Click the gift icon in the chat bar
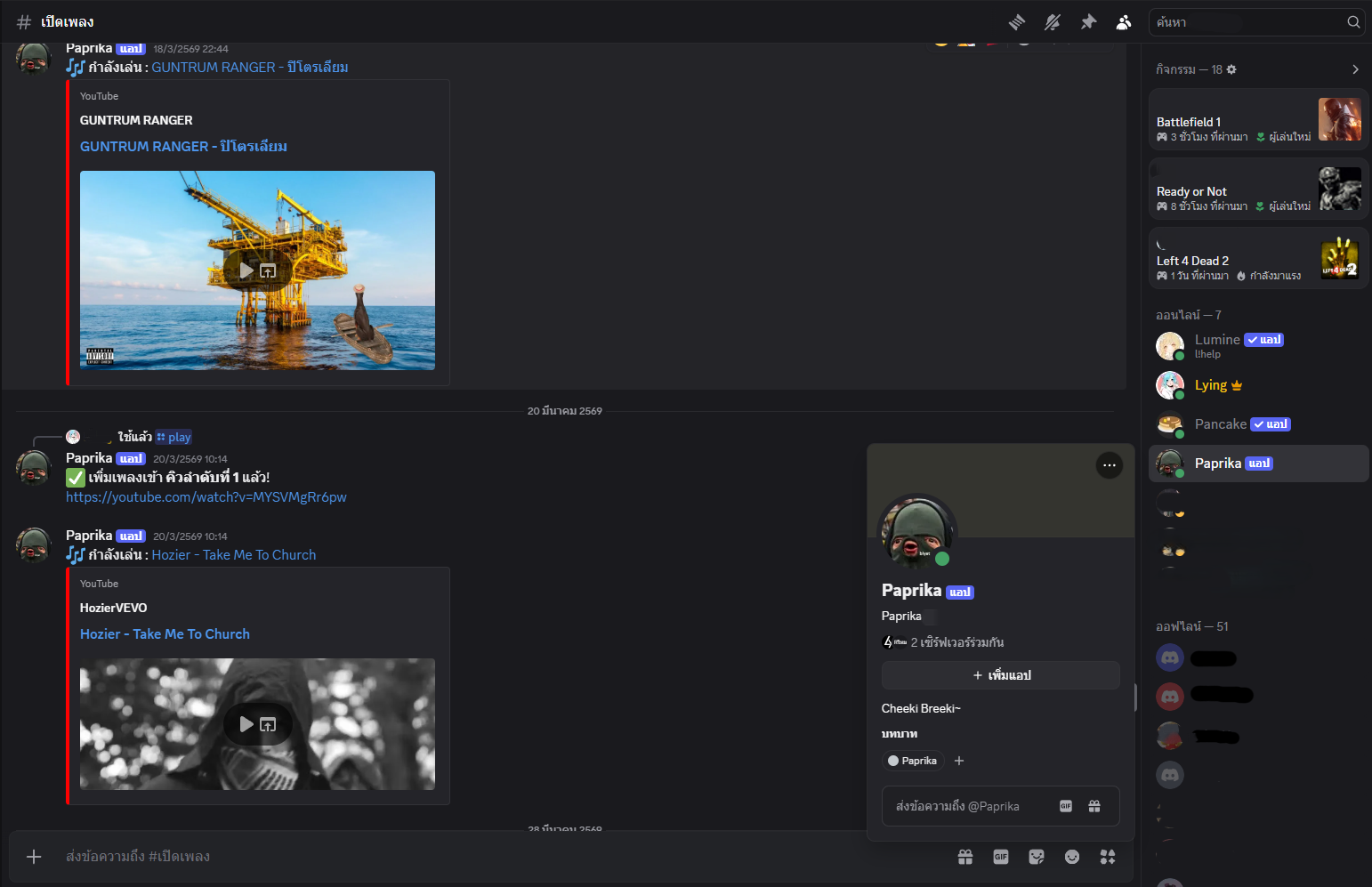 965,857
